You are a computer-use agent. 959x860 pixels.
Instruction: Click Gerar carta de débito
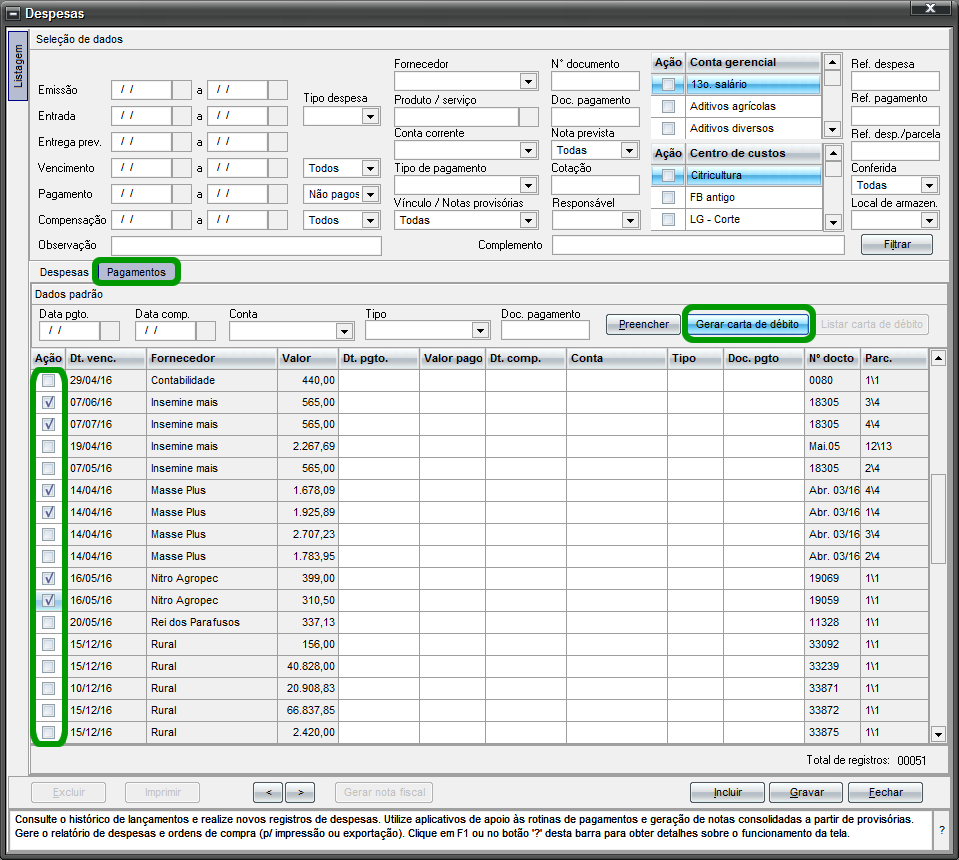pyautogui.click(x=747, y=324)
